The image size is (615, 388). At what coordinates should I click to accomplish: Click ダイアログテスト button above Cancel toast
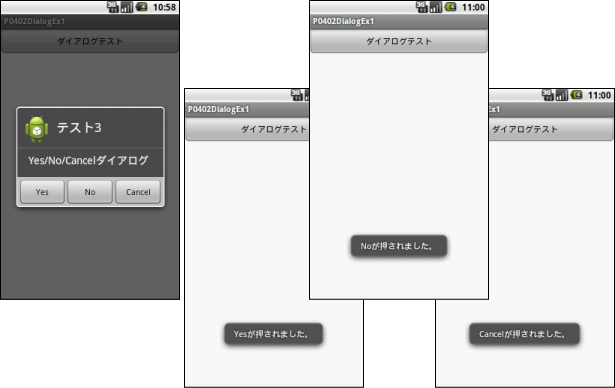(551, 129)
